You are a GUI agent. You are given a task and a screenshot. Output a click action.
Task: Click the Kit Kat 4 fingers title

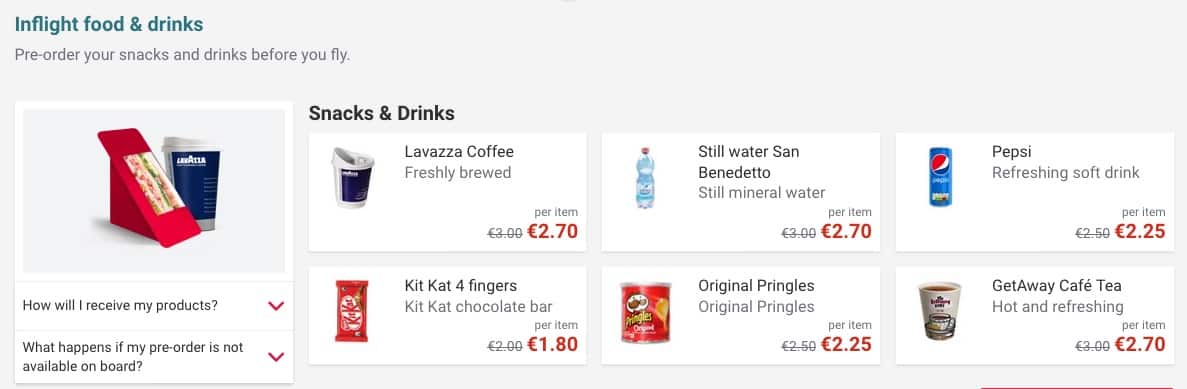(461, 286)
